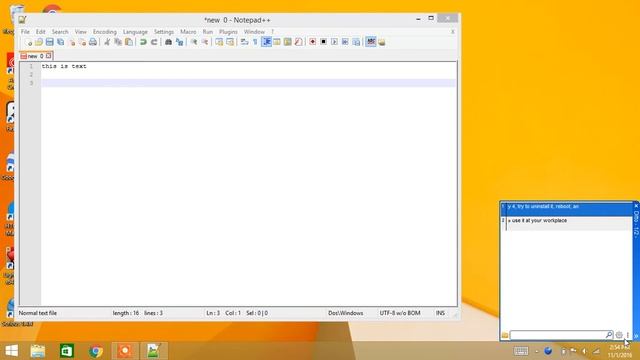This screenshot has height=360, width=640.
Task: Run macro multiple times icon
Action: (345, 42)
